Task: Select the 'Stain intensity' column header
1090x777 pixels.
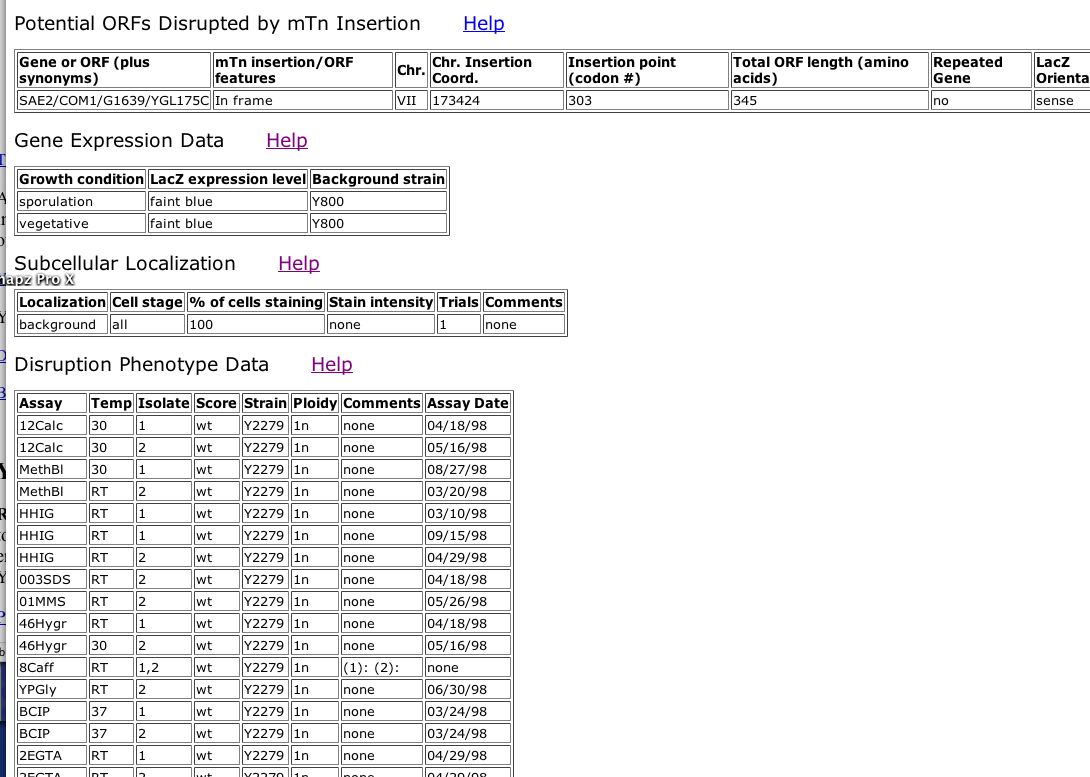Action: [380, 302]
